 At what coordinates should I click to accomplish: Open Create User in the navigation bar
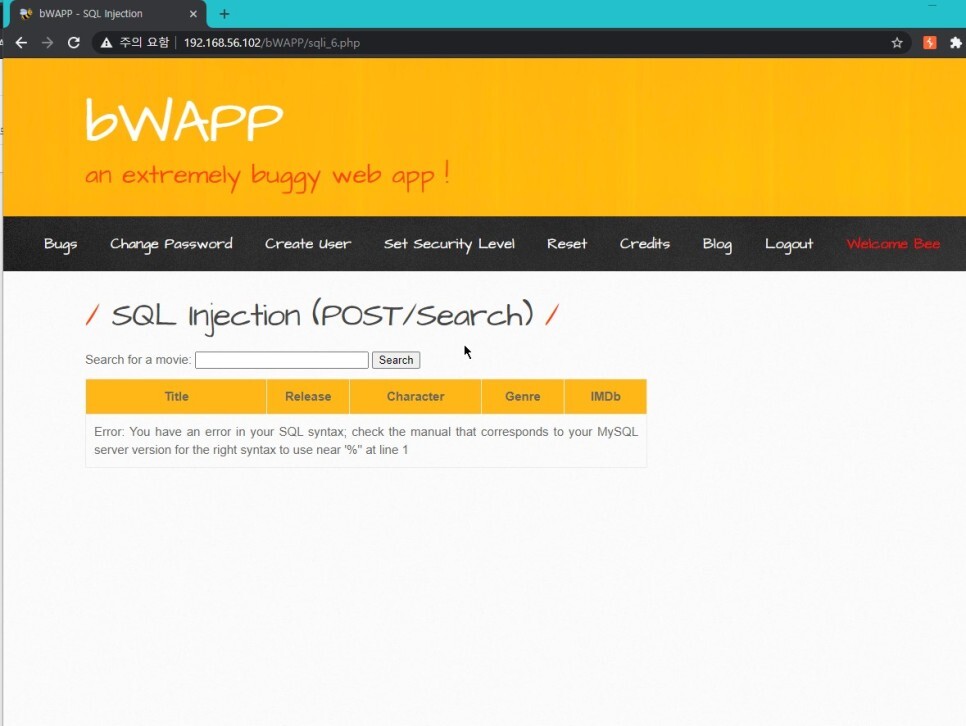point(308,244)
